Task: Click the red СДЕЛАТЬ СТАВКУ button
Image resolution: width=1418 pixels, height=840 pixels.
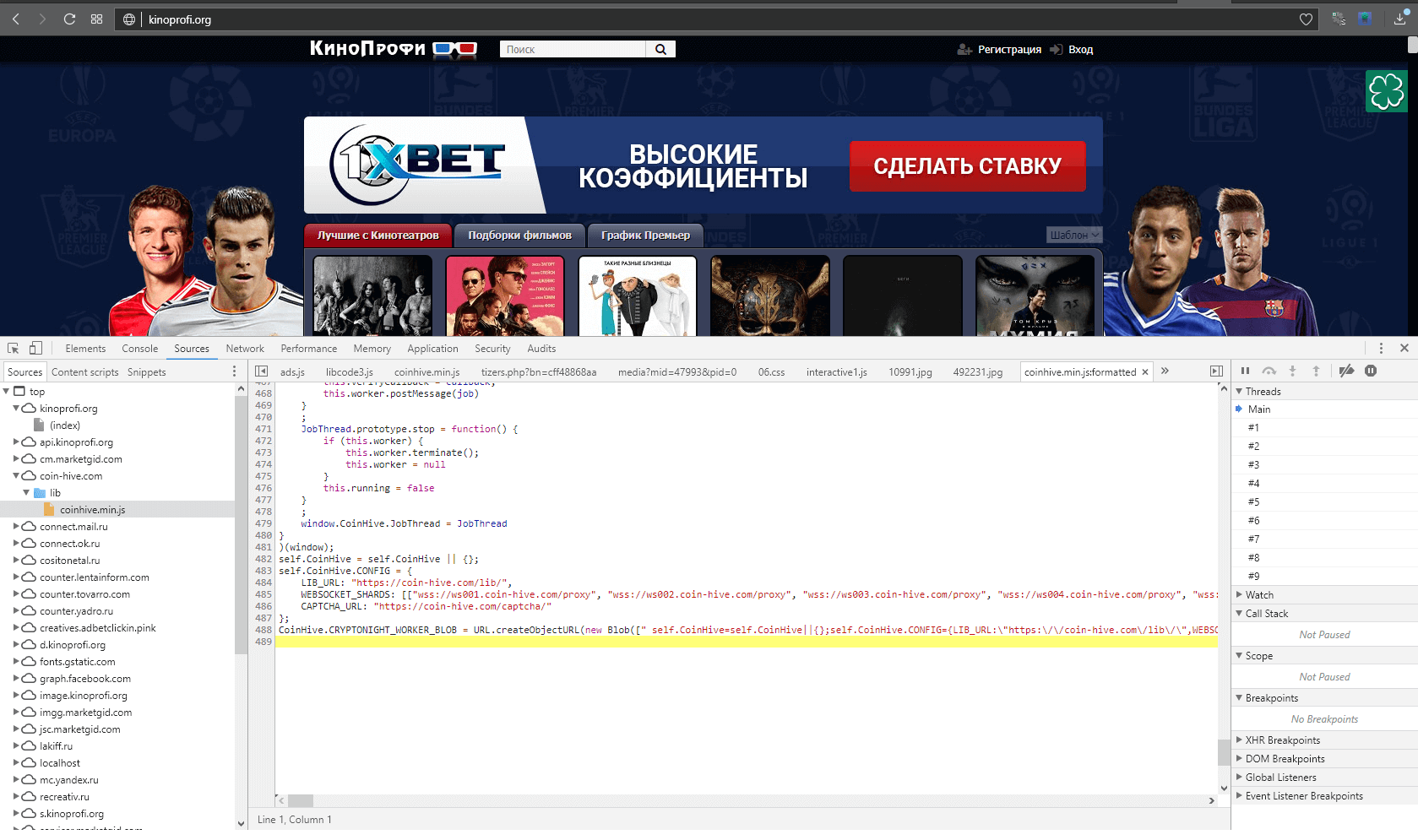Action: [x=967, y=166]
